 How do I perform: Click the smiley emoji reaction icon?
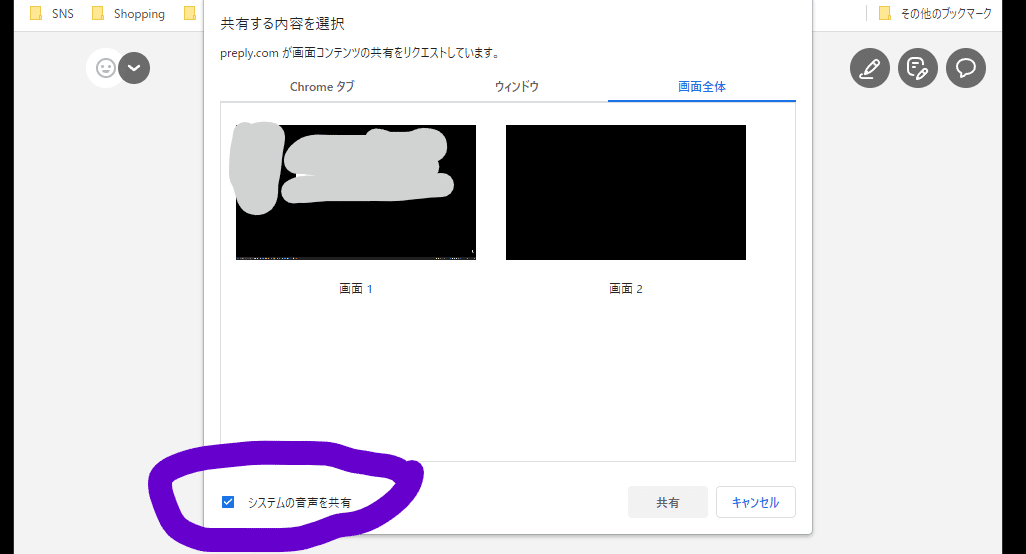tap(105, 68)
